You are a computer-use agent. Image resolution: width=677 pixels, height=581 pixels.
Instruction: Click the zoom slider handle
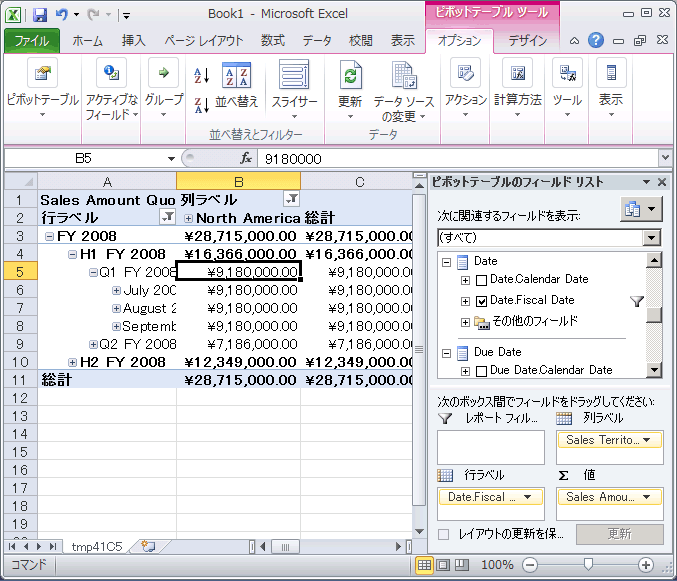coord(588,565)
